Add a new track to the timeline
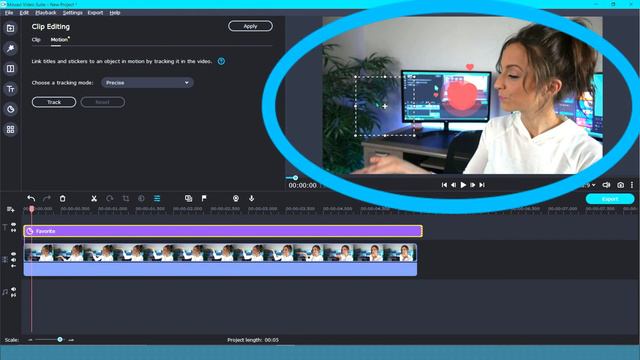Viewport: 640px width, 360px height. pyautogui.click(x=11, y=209)
